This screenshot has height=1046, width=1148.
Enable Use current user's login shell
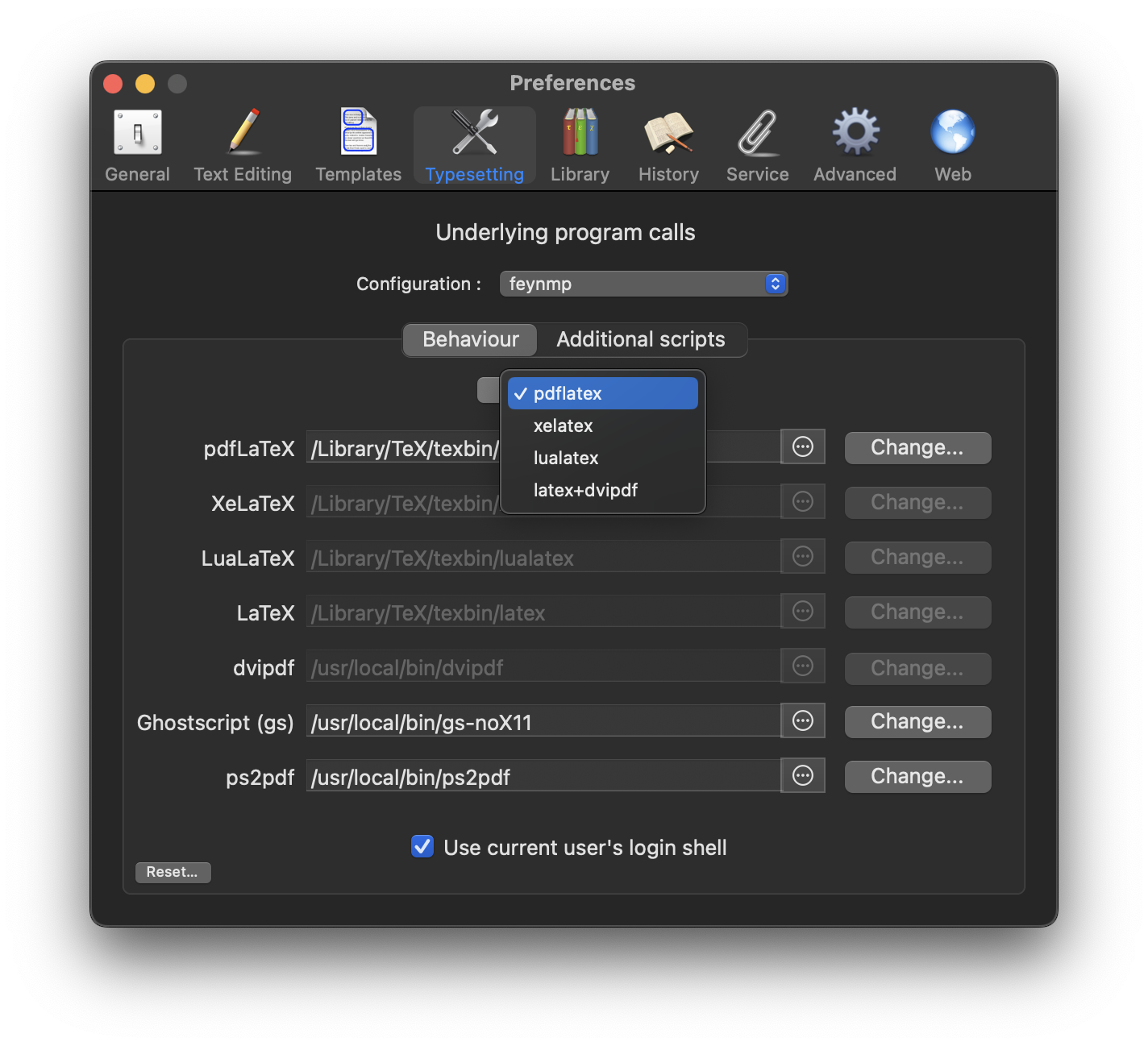(x=422, y=847)
